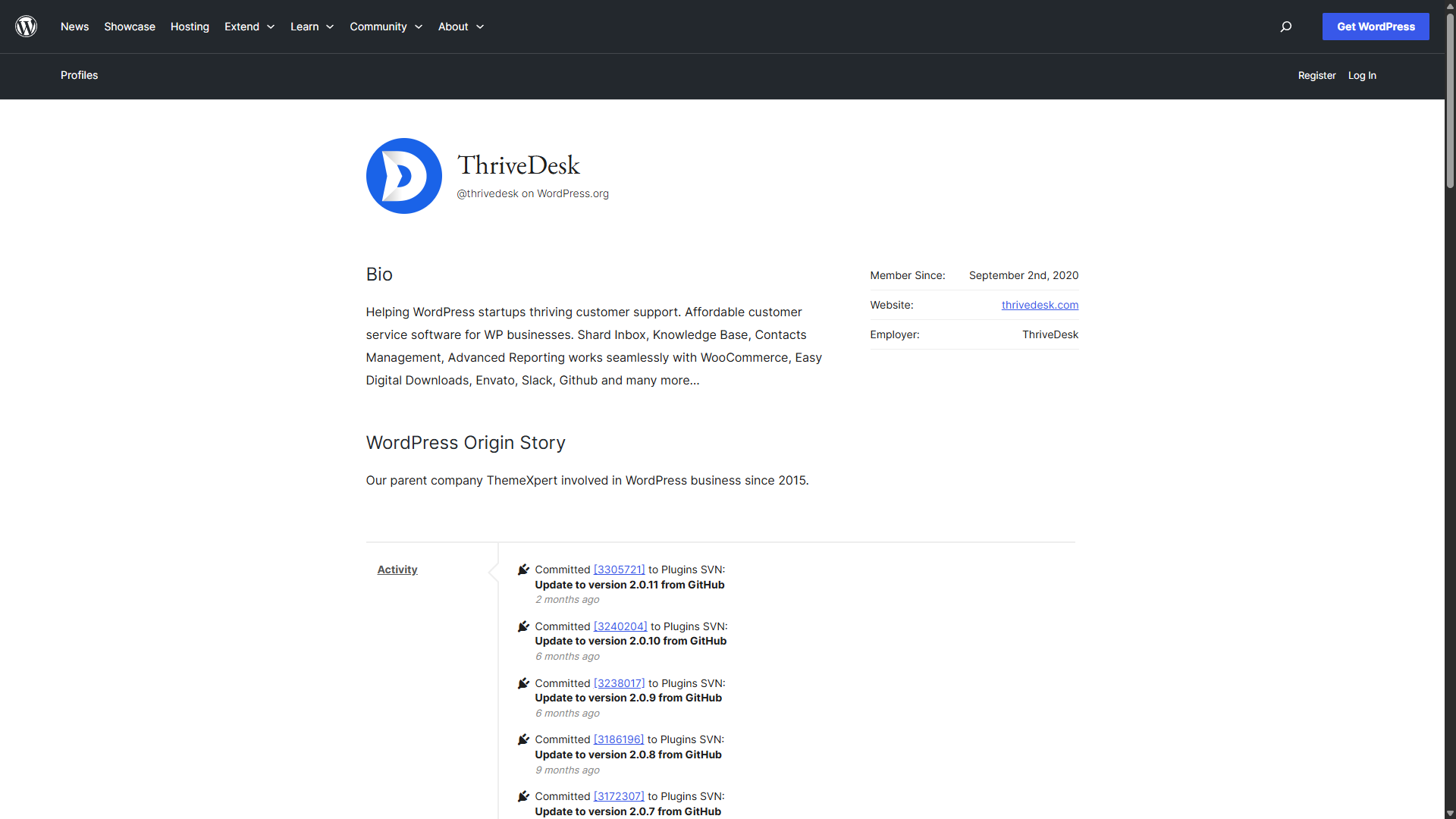This screenshot has width=1456, height=819.
Task: Click the ThriveDesk avatar image
Action: pyautogui.click(x=404, y=176)
